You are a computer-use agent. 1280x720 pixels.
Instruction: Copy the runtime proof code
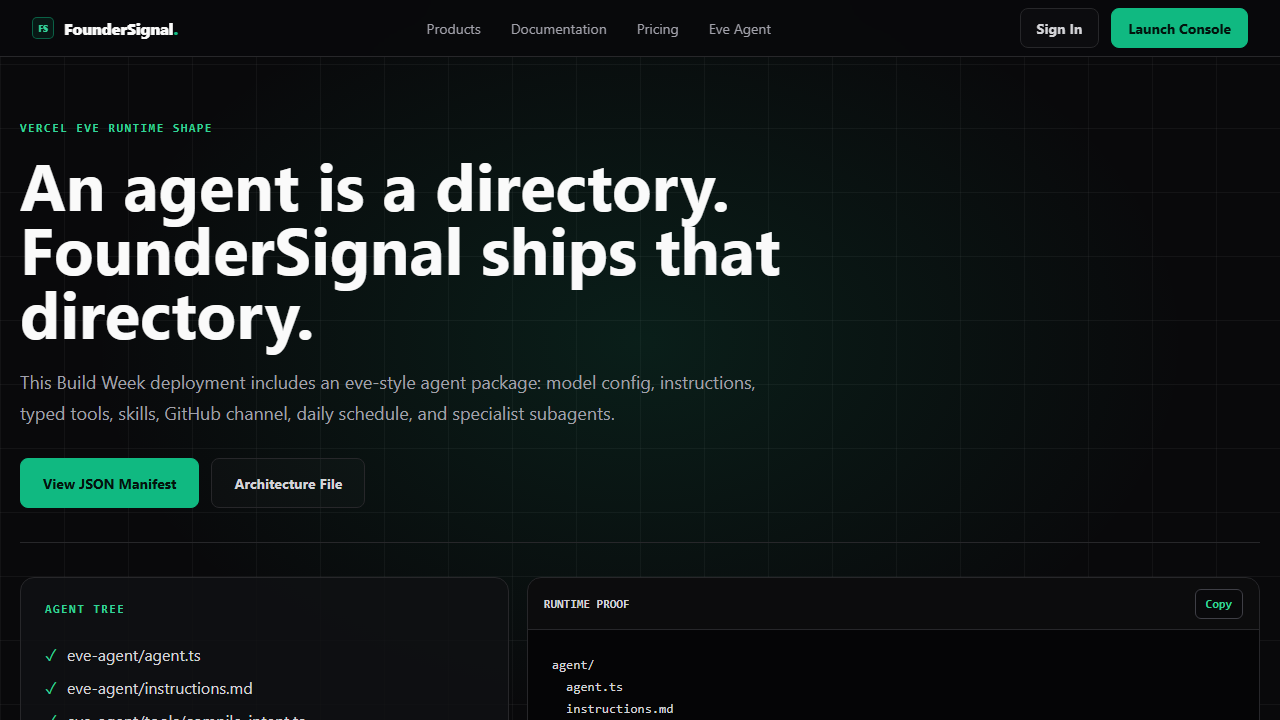(1218, 604)
